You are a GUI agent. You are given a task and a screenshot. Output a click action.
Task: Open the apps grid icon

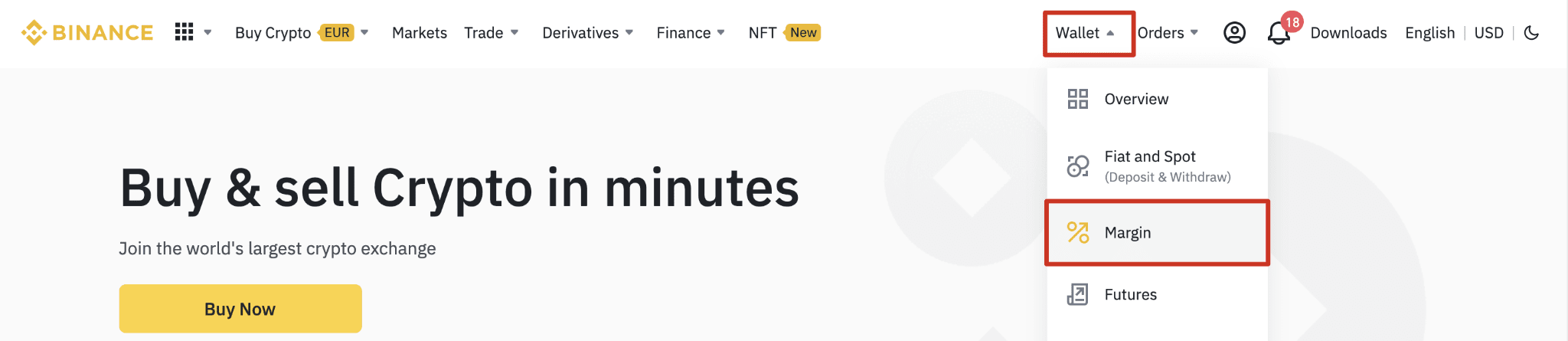tap(184, 32)
